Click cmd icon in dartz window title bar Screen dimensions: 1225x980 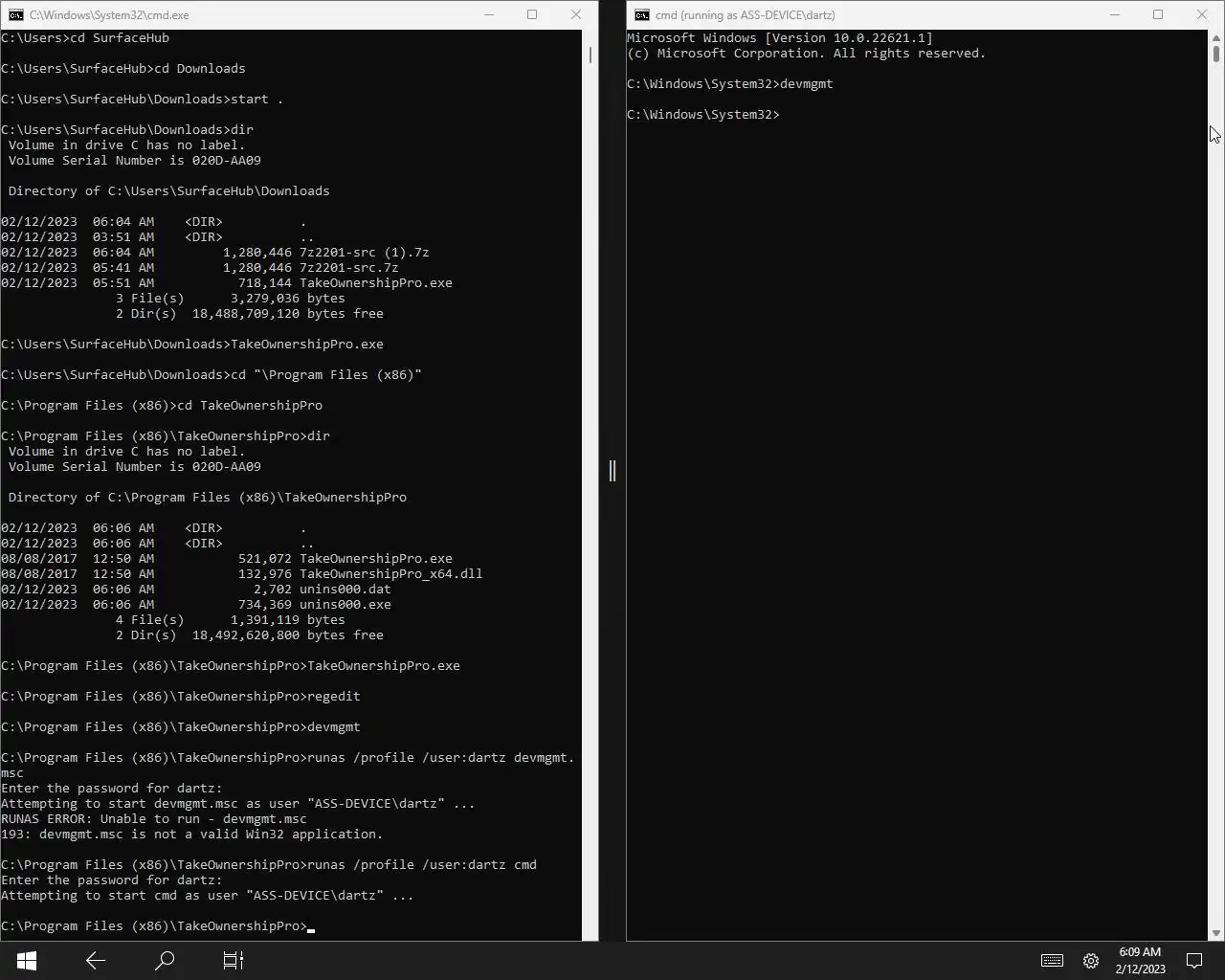(x=642, y=14)
